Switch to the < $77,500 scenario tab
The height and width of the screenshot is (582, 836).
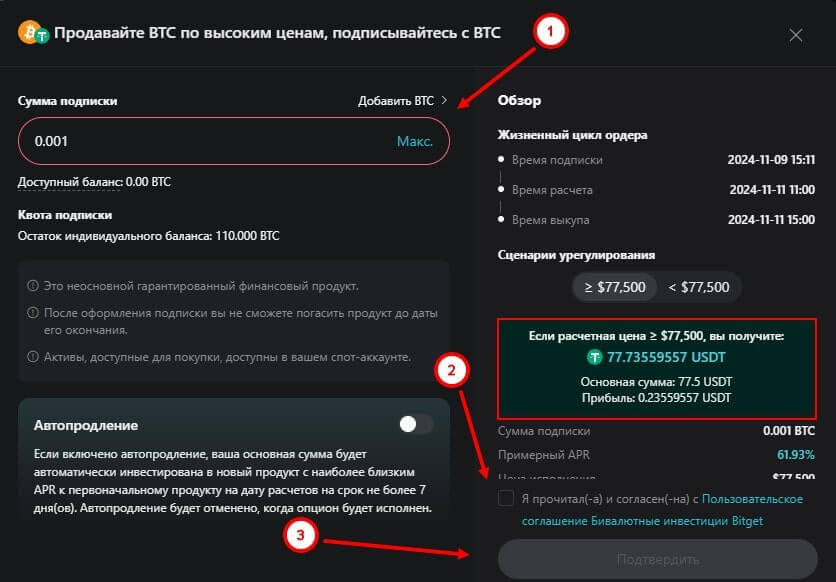[x=698, y=287]
